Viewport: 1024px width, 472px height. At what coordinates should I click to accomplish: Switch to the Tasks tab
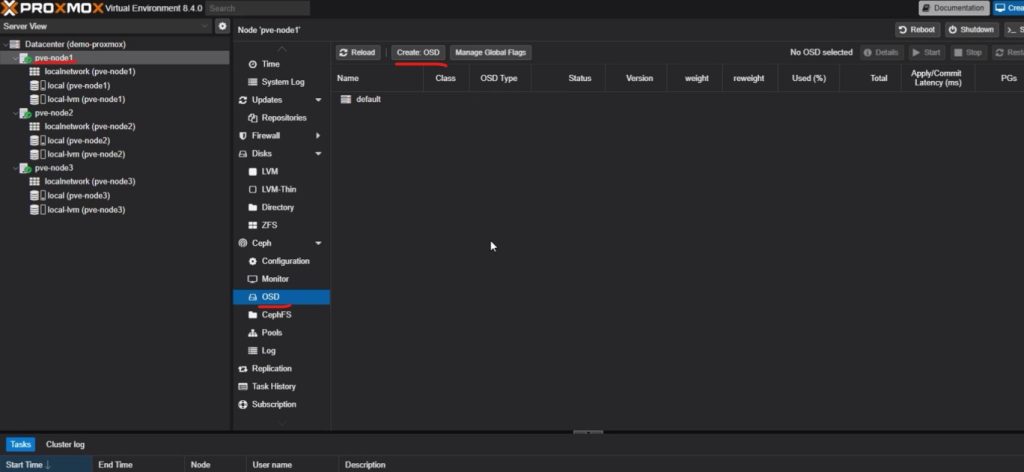click(x=20, y=445)
